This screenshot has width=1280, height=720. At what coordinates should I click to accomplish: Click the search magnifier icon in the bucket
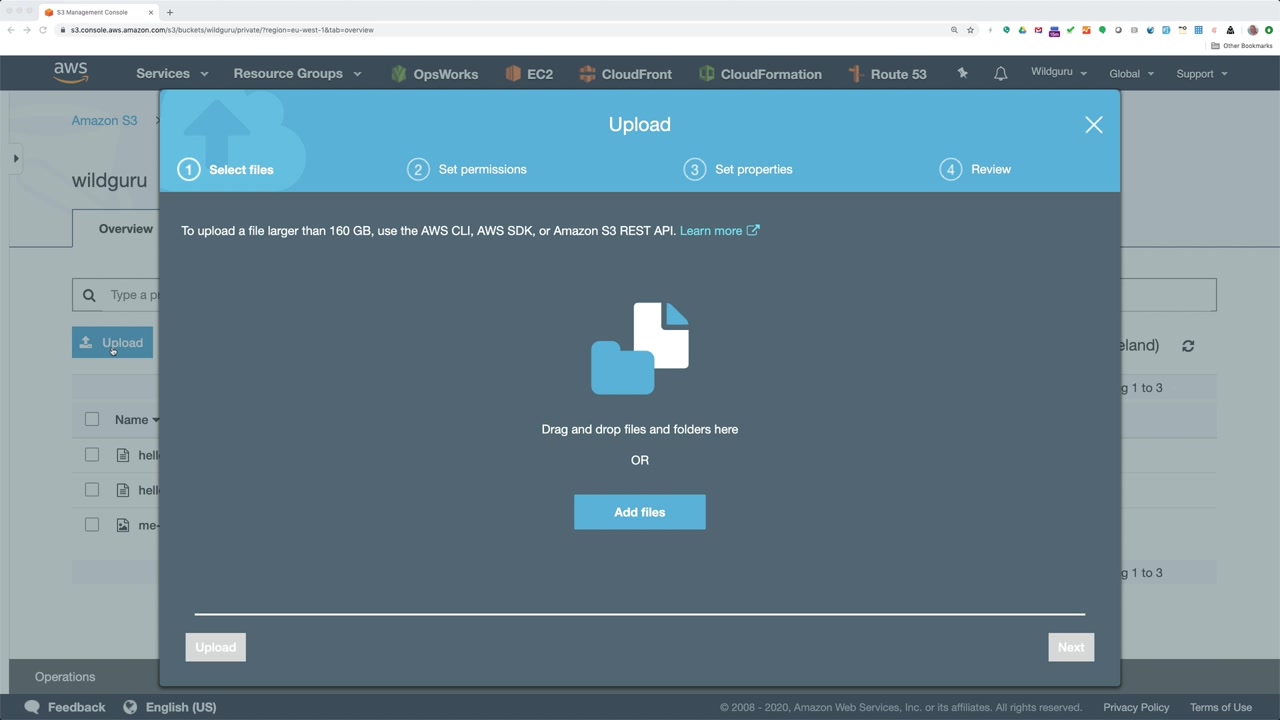(89, 295)
